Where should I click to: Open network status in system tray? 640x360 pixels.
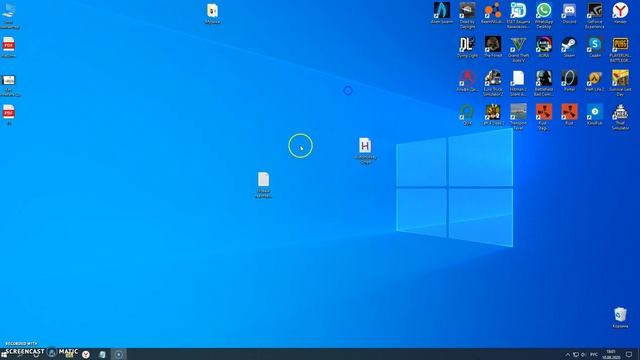pos(576,354)
